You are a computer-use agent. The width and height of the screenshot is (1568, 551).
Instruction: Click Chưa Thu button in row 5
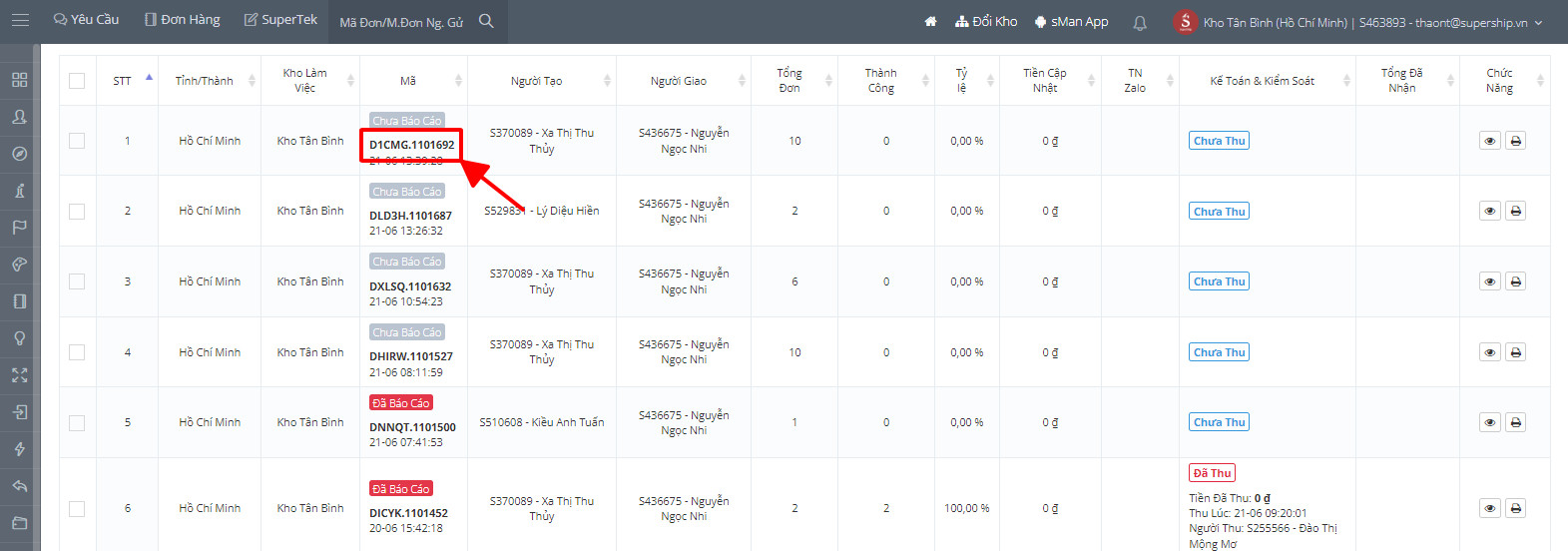(1220, 422)
